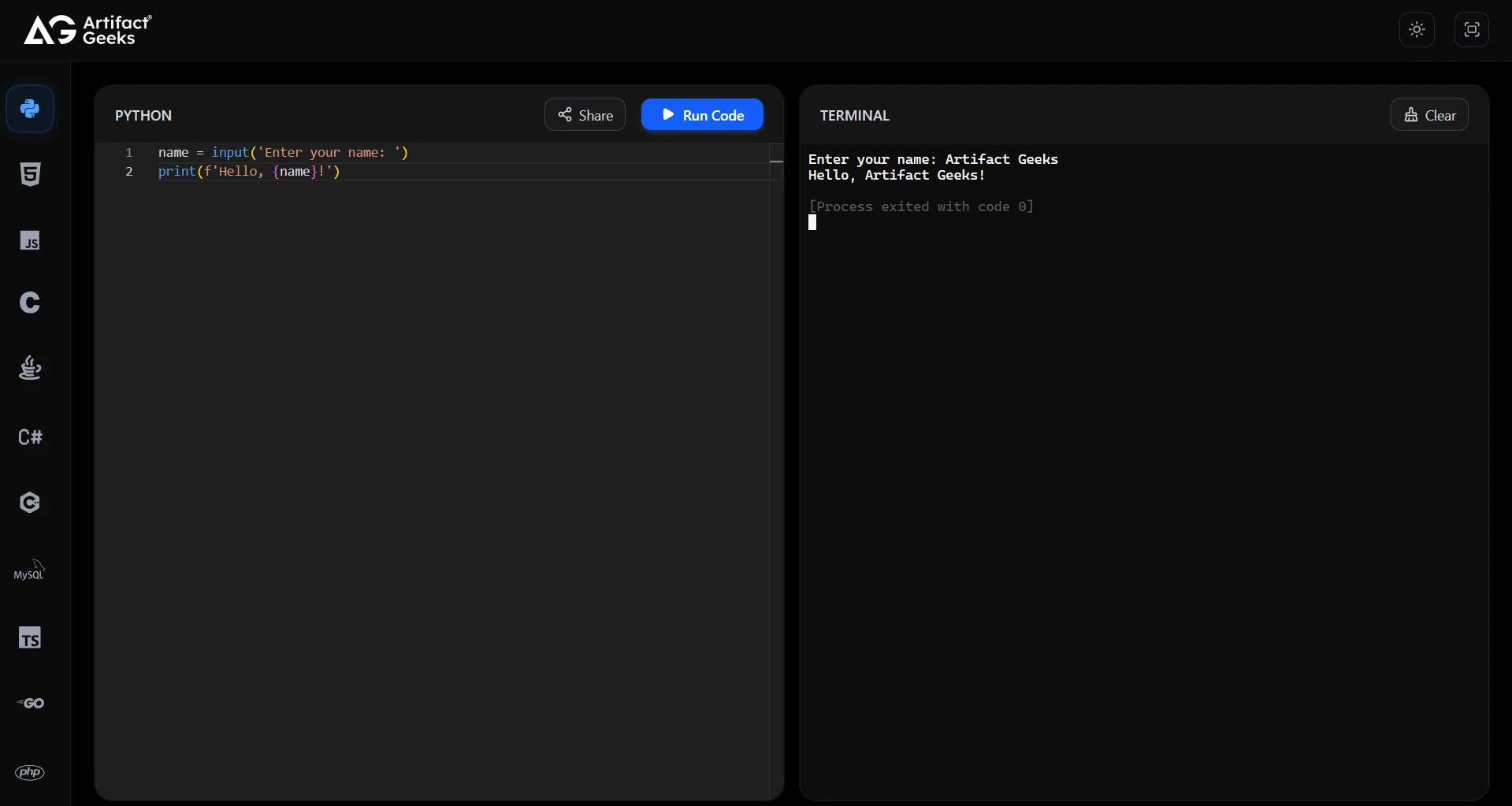Select MySQL in the language sidebar
The image size is (1512, 806).
30,570
